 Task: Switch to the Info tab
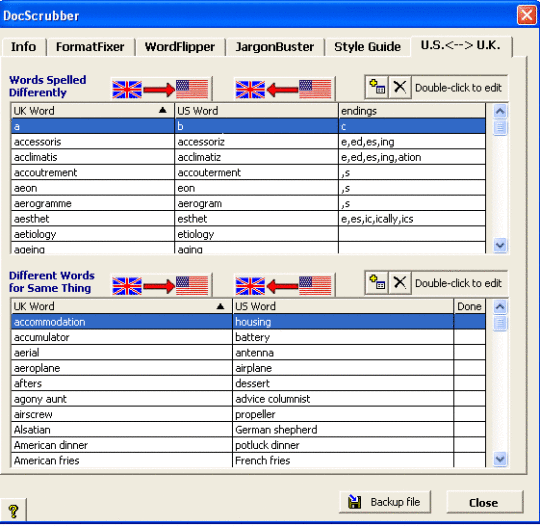point(23,47)
